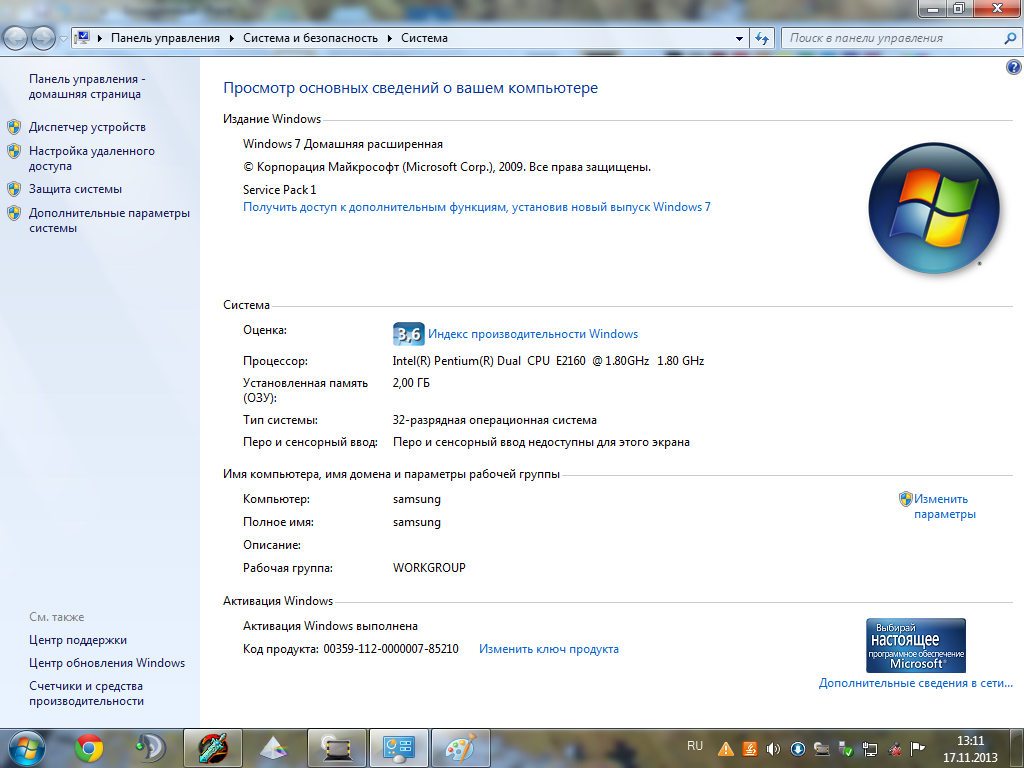Click the RU language indicator
This screenshot has width=1024, height=768.
click(695, 746)
